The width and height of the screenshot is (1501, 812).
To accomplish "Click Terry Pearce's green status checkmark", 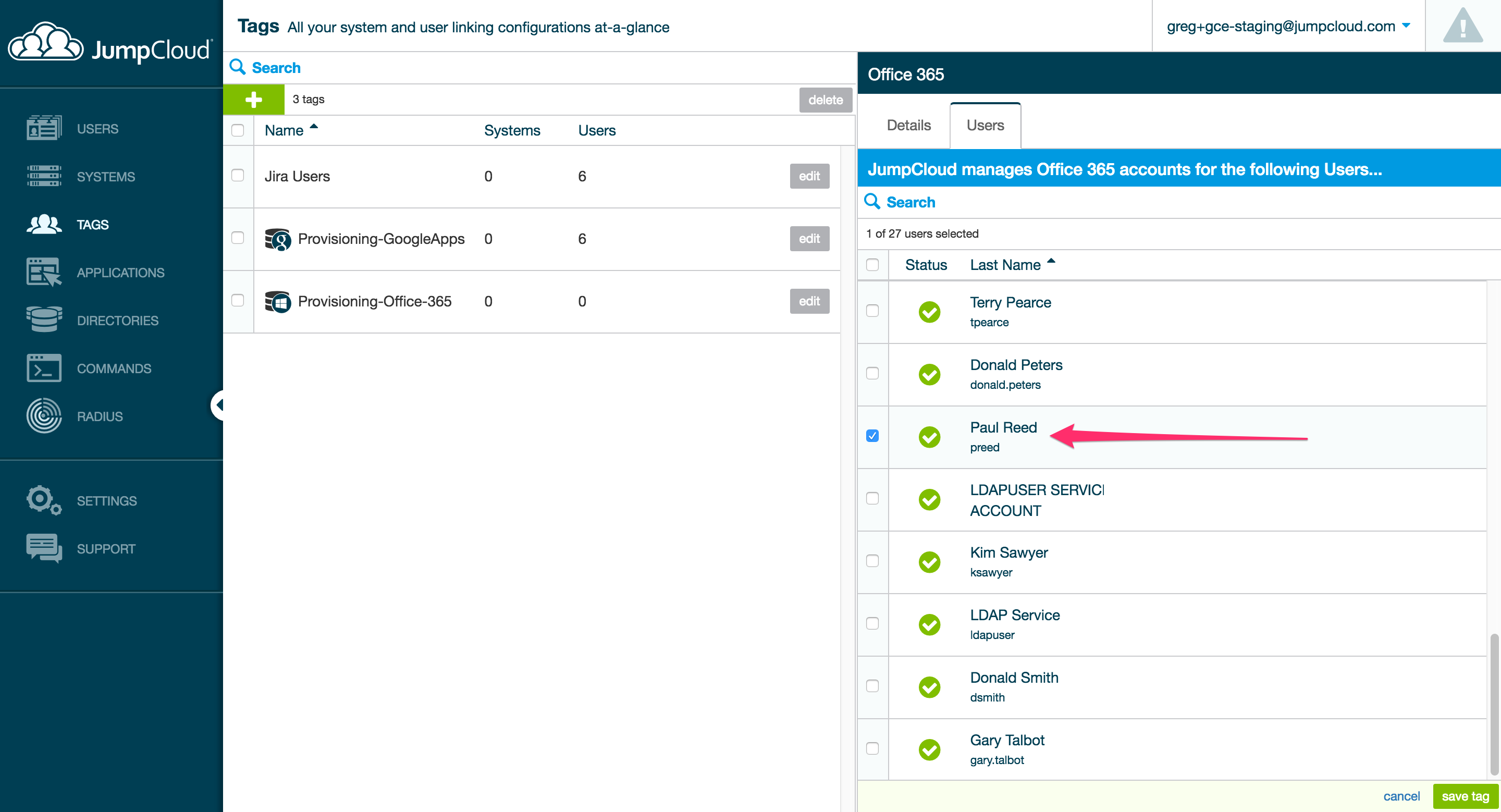I will click(x=929, y=312).
